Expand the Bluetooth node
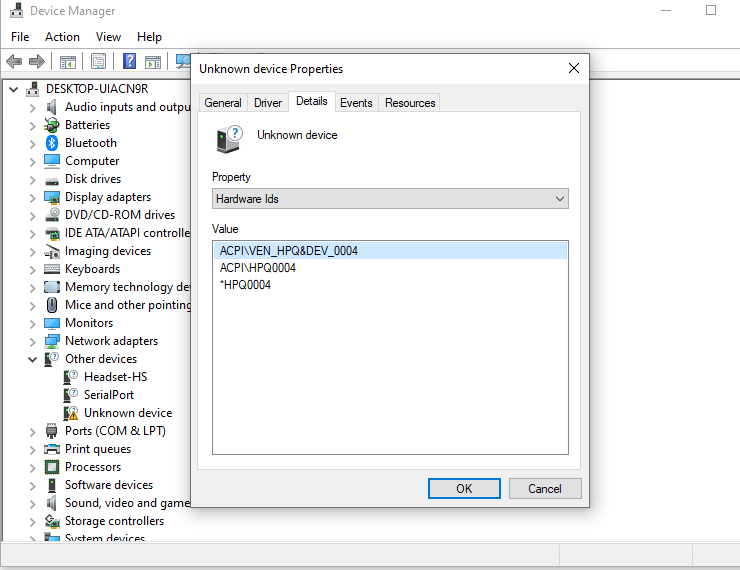740x570 pixels. [x=32, y=144]
